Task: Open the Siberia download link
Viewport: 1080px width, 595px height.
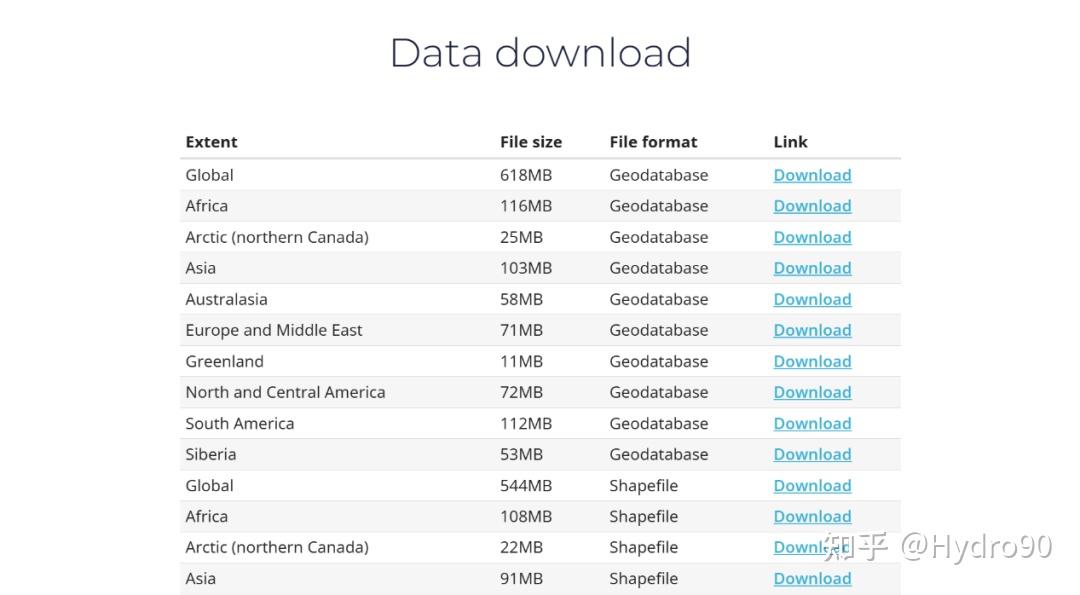Action: pyautogui.click(x=812, y=454)
